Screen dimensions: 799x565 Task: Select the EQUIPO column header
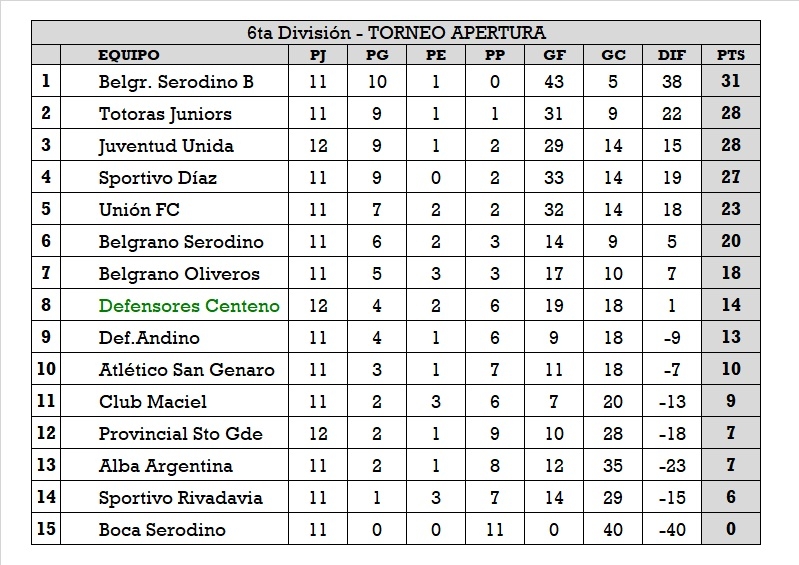tap(128, 55)
